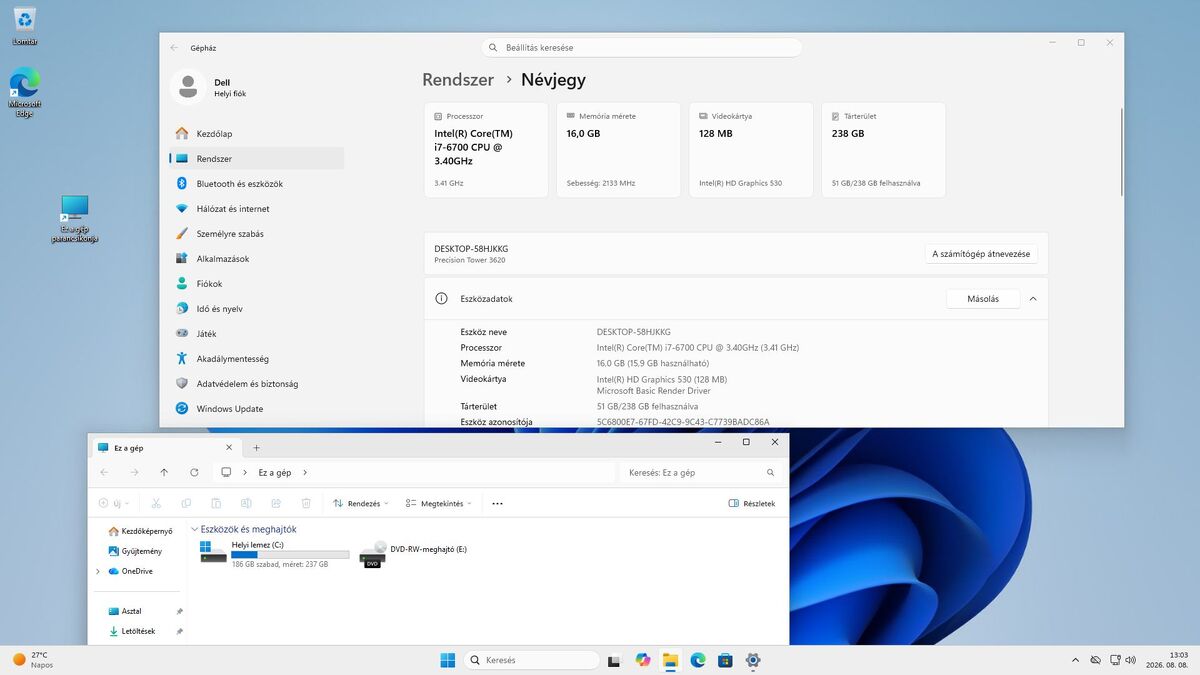This screenshot has width=1200, height=675.
Task: Expand OneDrive tree node
Action: (x=98, y=571)
